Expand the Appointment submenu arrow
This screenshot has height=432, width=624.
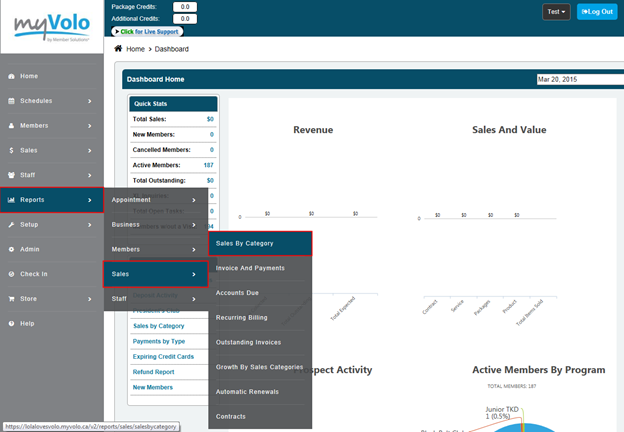click(x=194, y=200)
